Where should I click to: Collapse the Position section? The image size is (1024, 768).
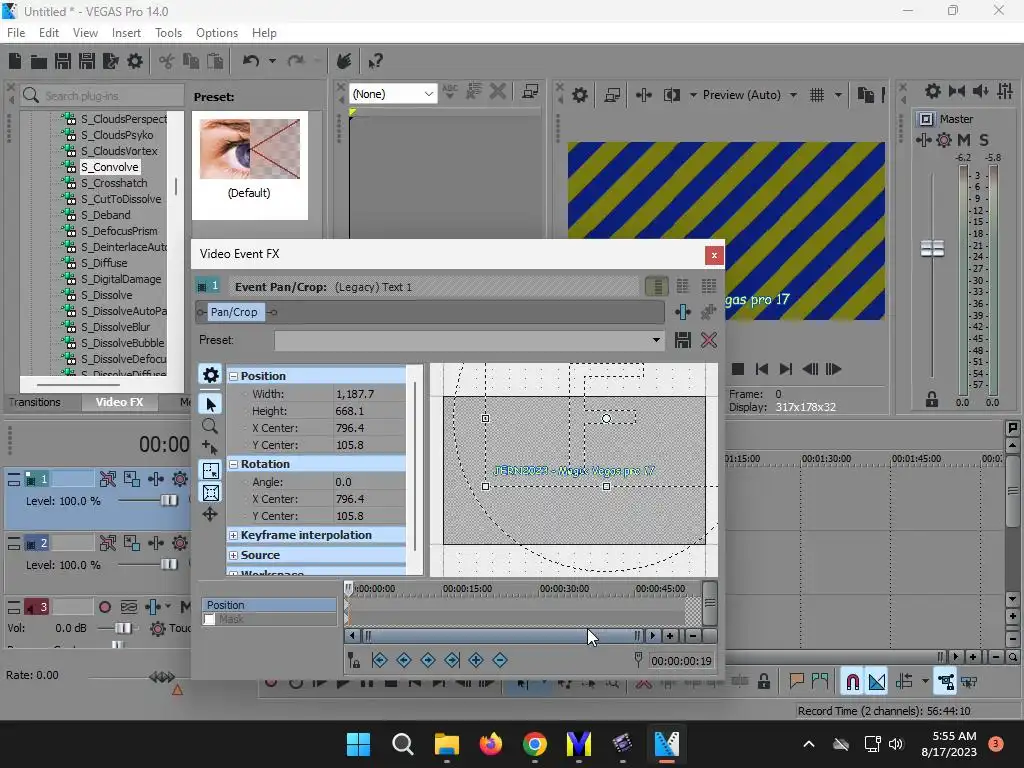pyautogui.click(x=233, y=376)
